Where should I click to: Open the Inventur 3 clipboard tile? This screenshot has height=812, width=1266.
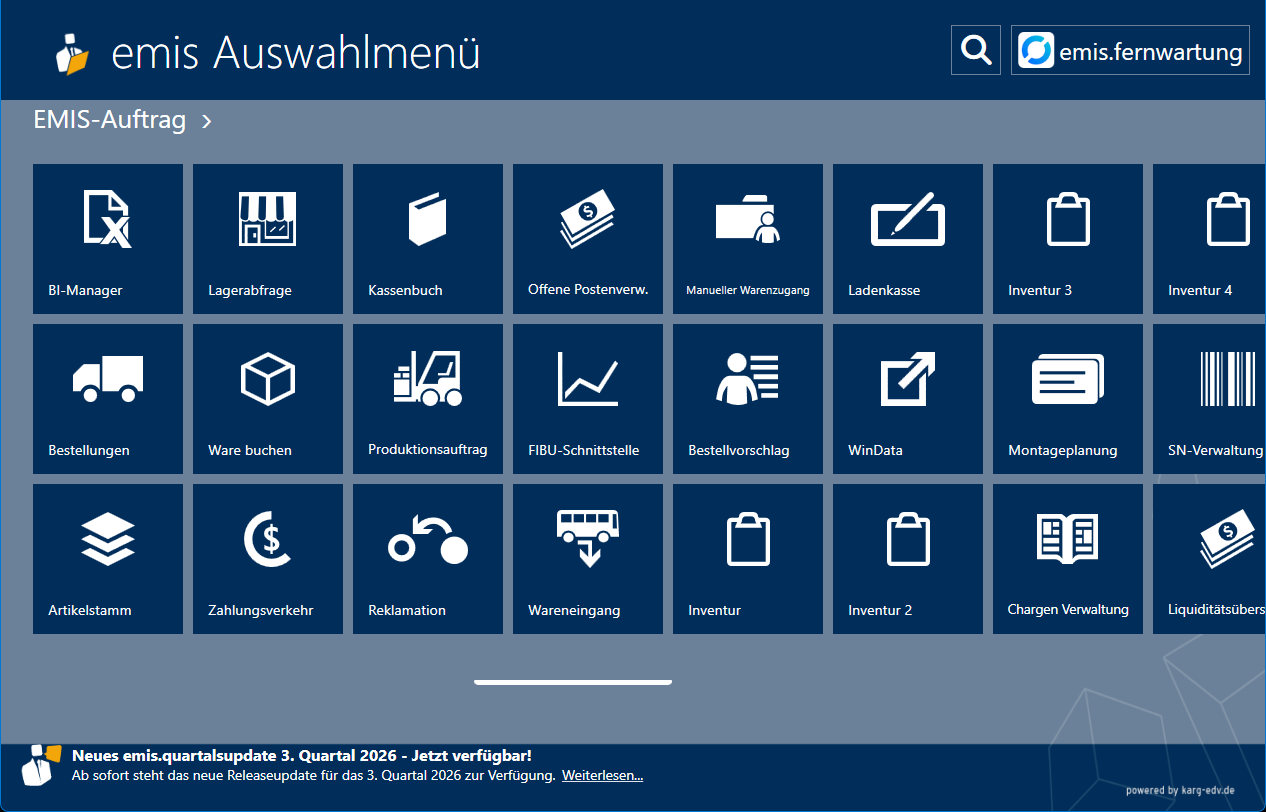click(x=1068, y=239)
